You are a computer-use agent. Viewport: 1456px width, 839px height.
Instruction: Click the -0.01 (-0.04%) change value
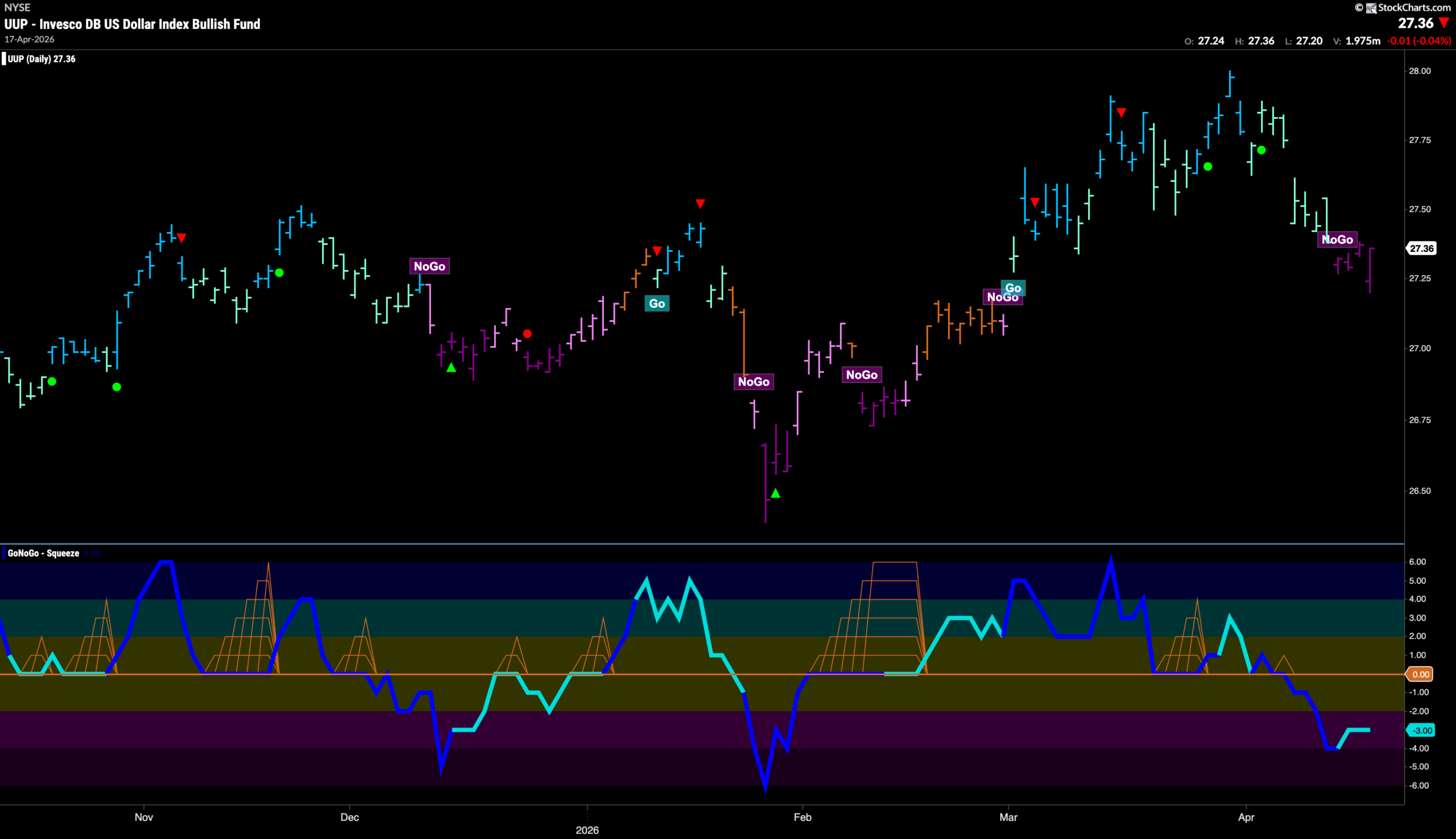pos(1419,41)
